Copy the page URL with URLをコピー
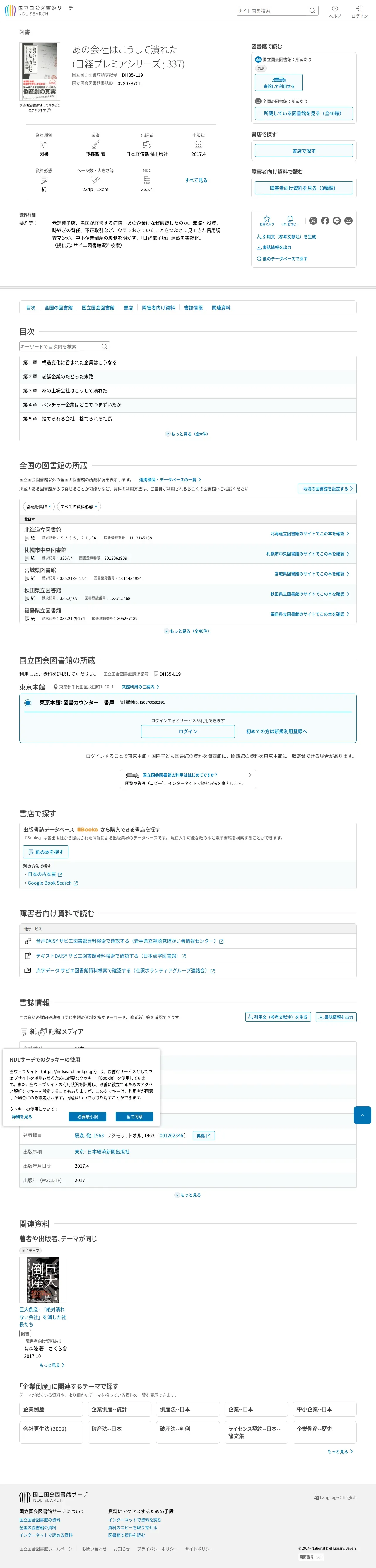Viewport: 376px width, 1568px height. pos(290,220)
